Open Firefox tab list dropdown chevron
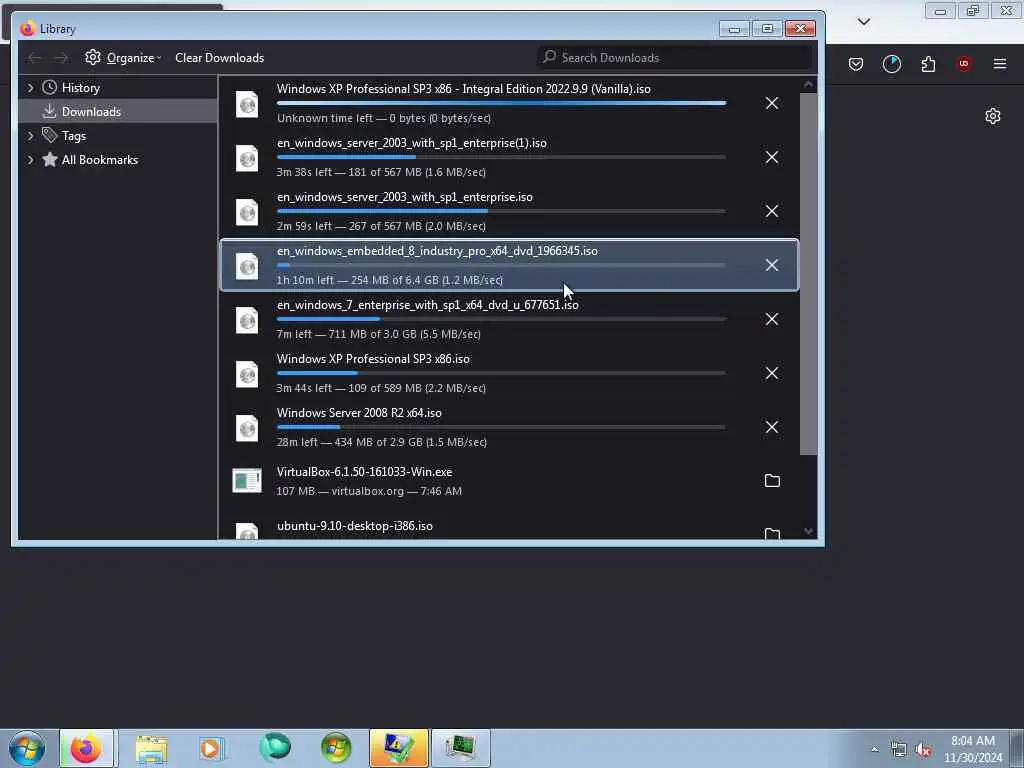Image resolution: width=1024 pixels, height=768 pixels. point(863,22)
